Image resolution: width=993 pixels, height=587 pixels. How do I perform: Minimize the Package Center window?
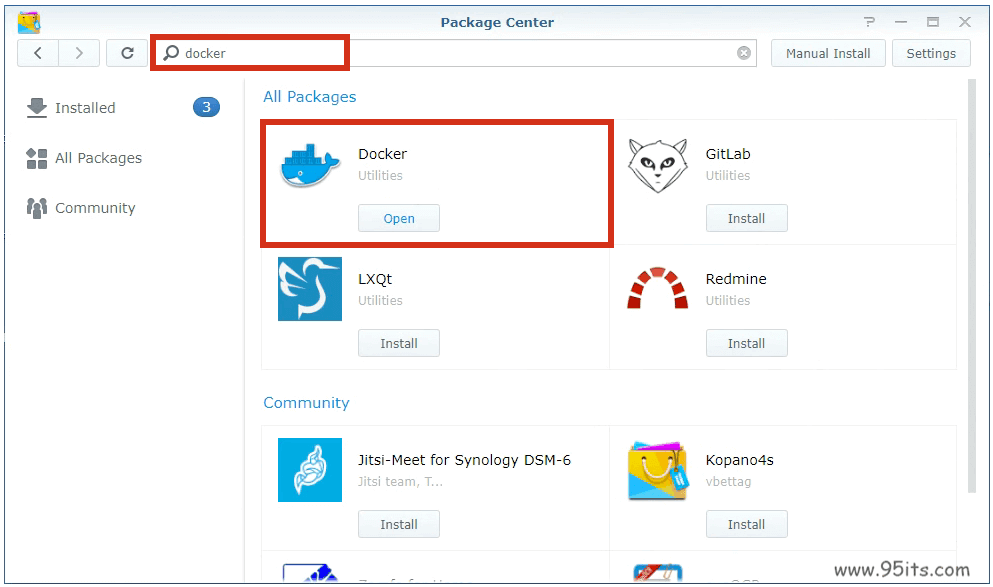pos(901,22)
